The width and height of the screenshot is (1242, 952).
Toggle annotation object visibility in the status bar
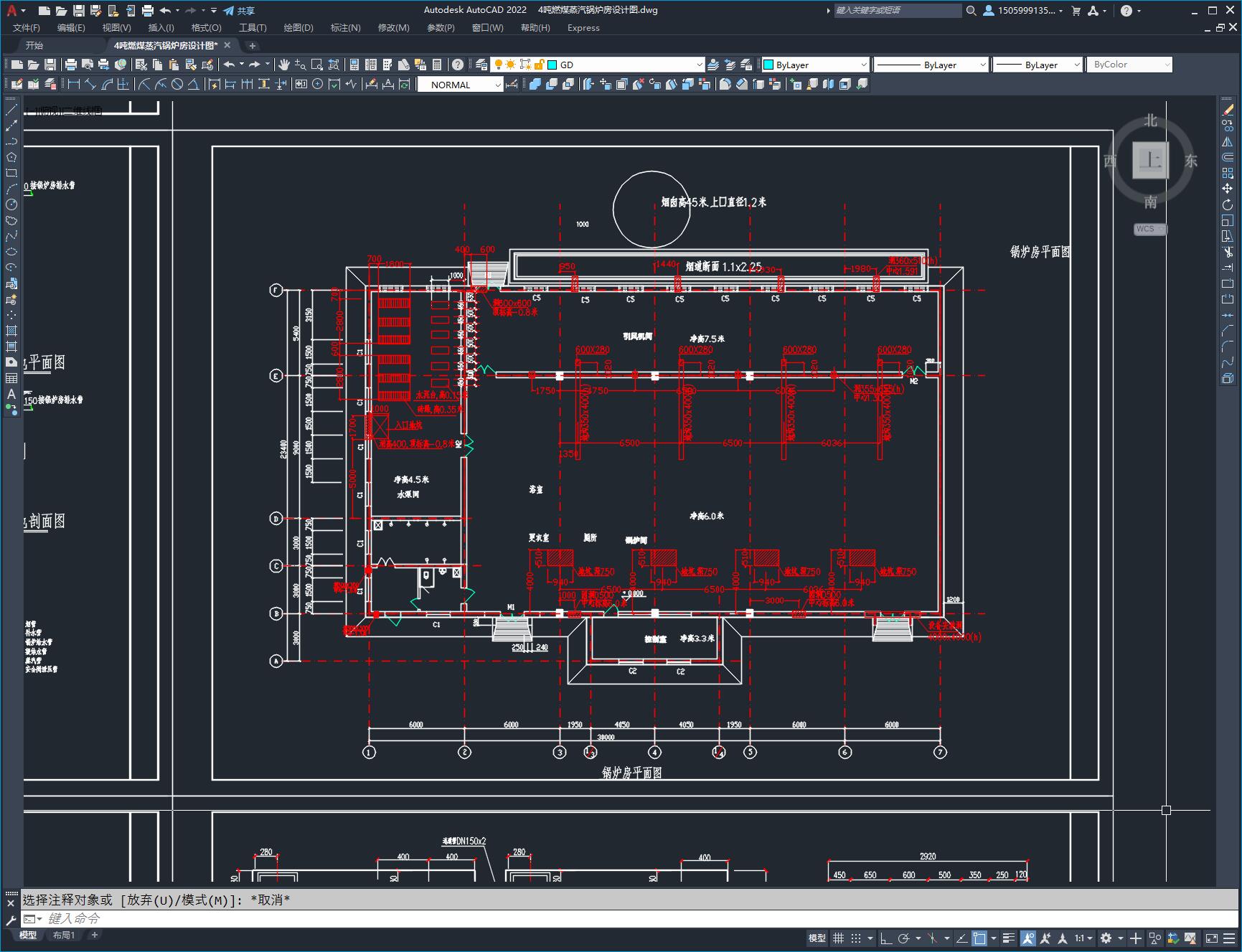coord(1028,938)
